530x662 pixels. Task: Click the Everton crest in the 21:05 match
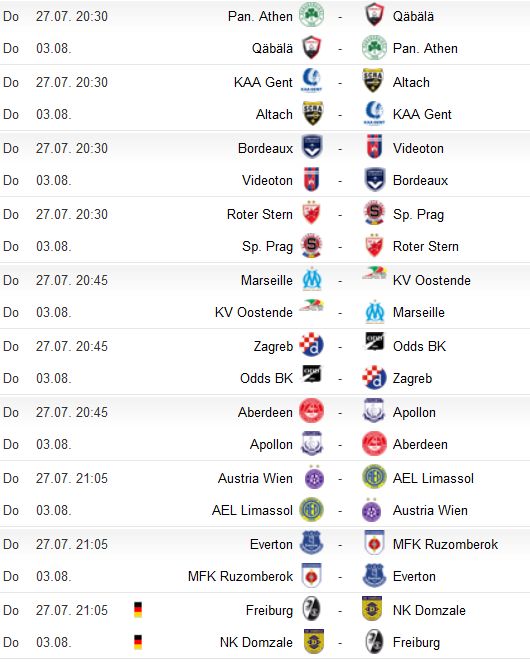(311, 543)
